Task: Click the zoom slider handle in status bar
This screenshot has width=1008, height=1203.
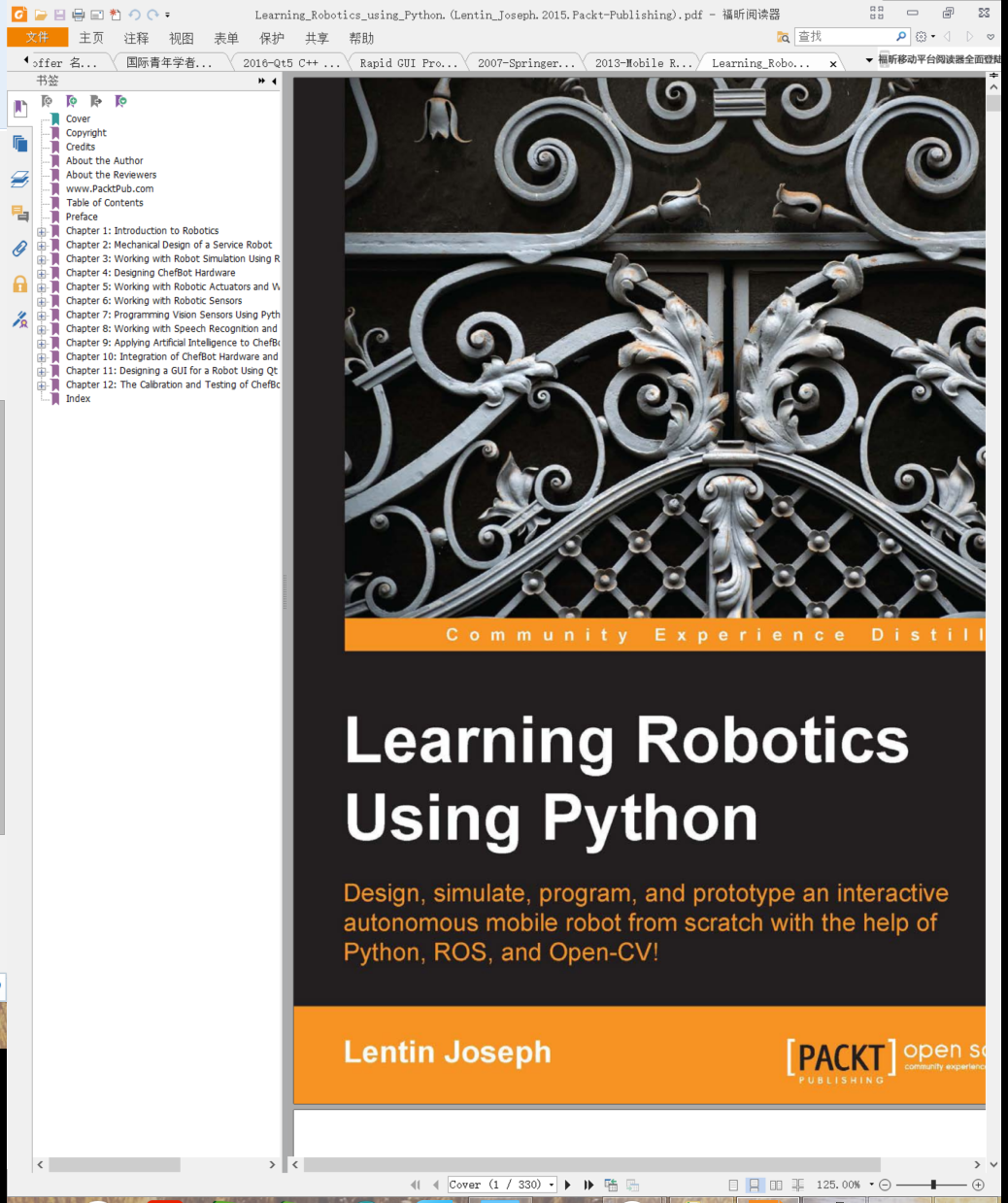Action: click(x=933, y=1185)
